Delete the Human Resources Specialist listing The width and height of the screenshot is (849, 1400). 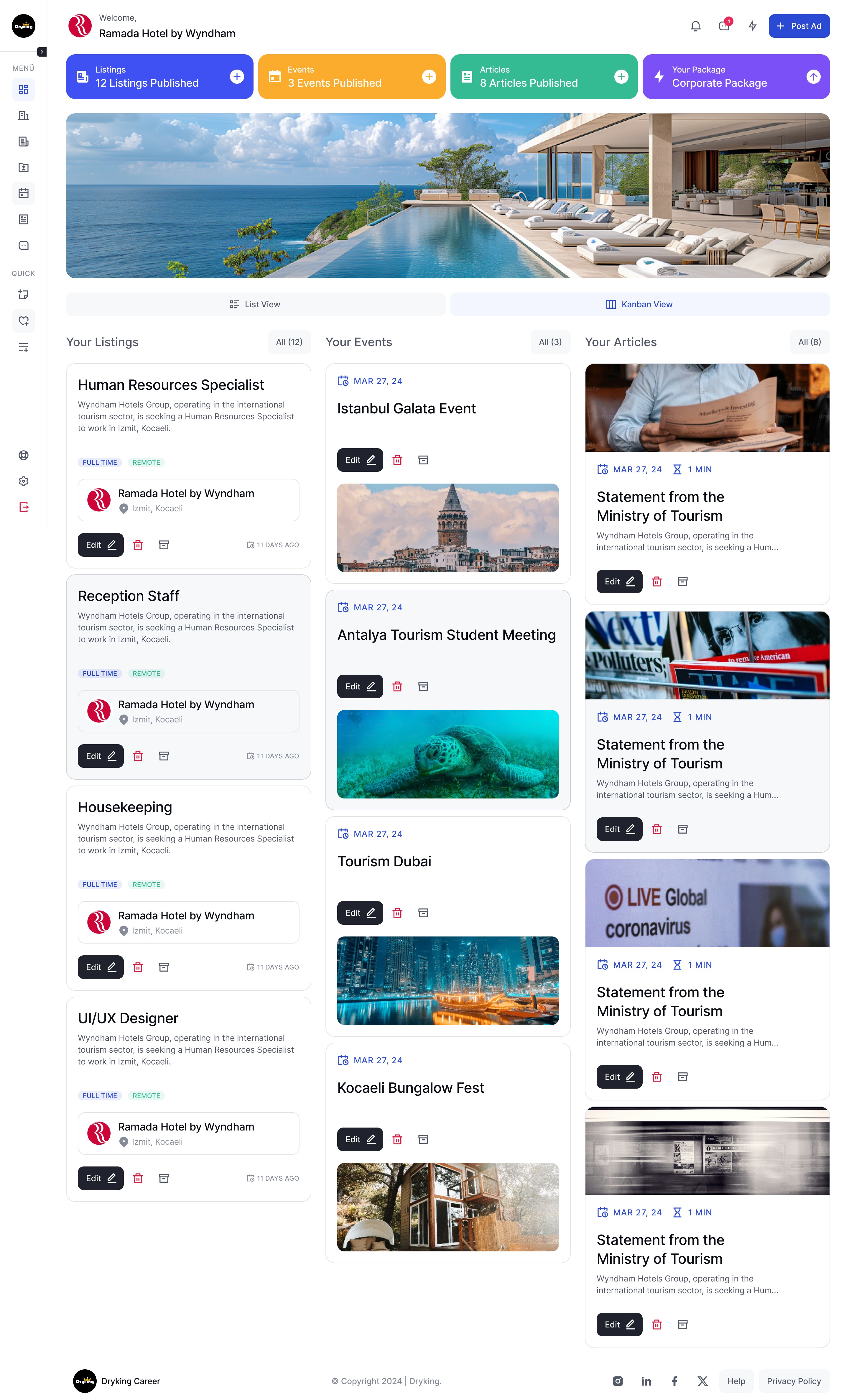coord(138,545)
